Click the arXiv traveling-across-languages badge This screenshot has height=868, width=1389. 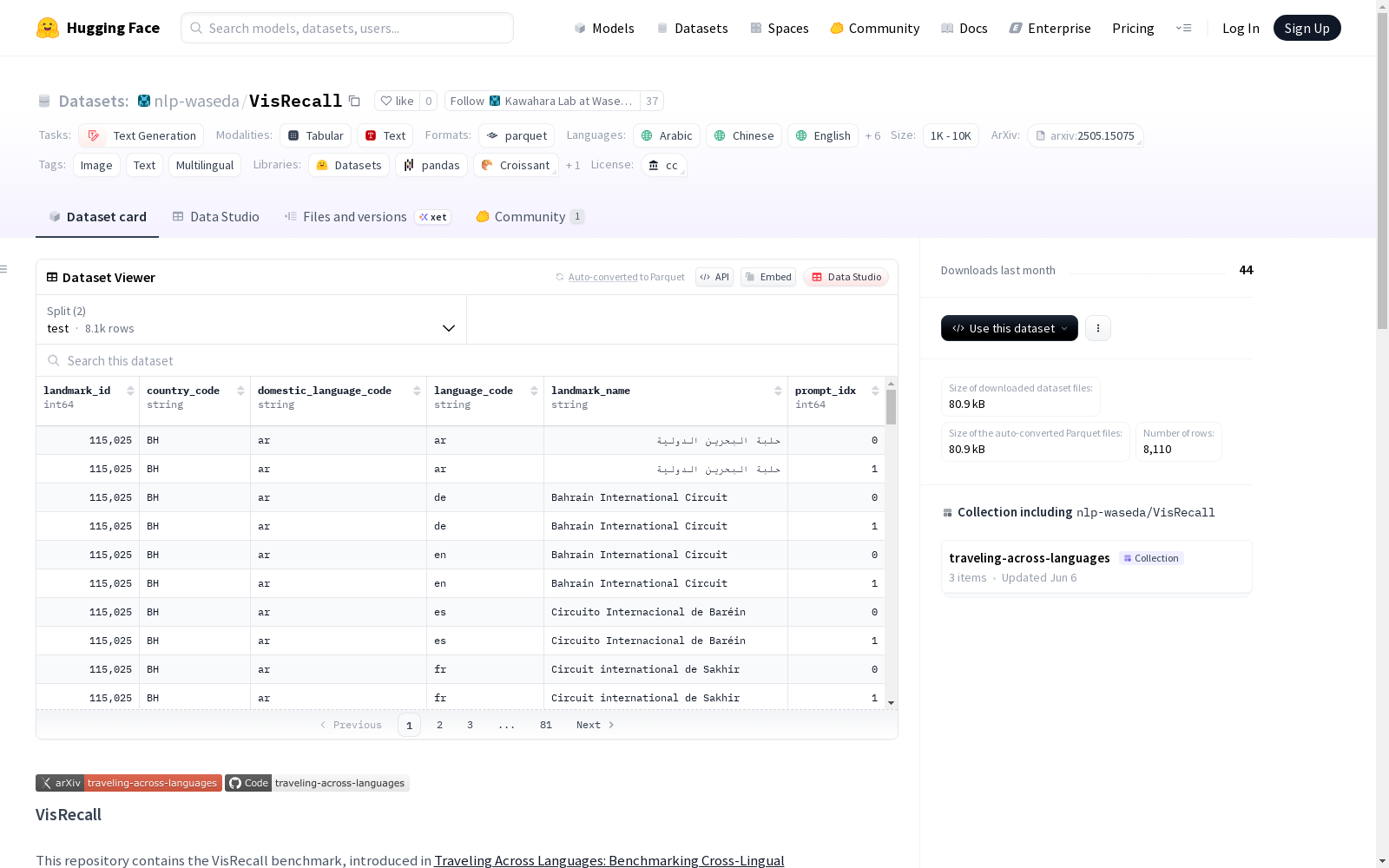coord(128,783)
